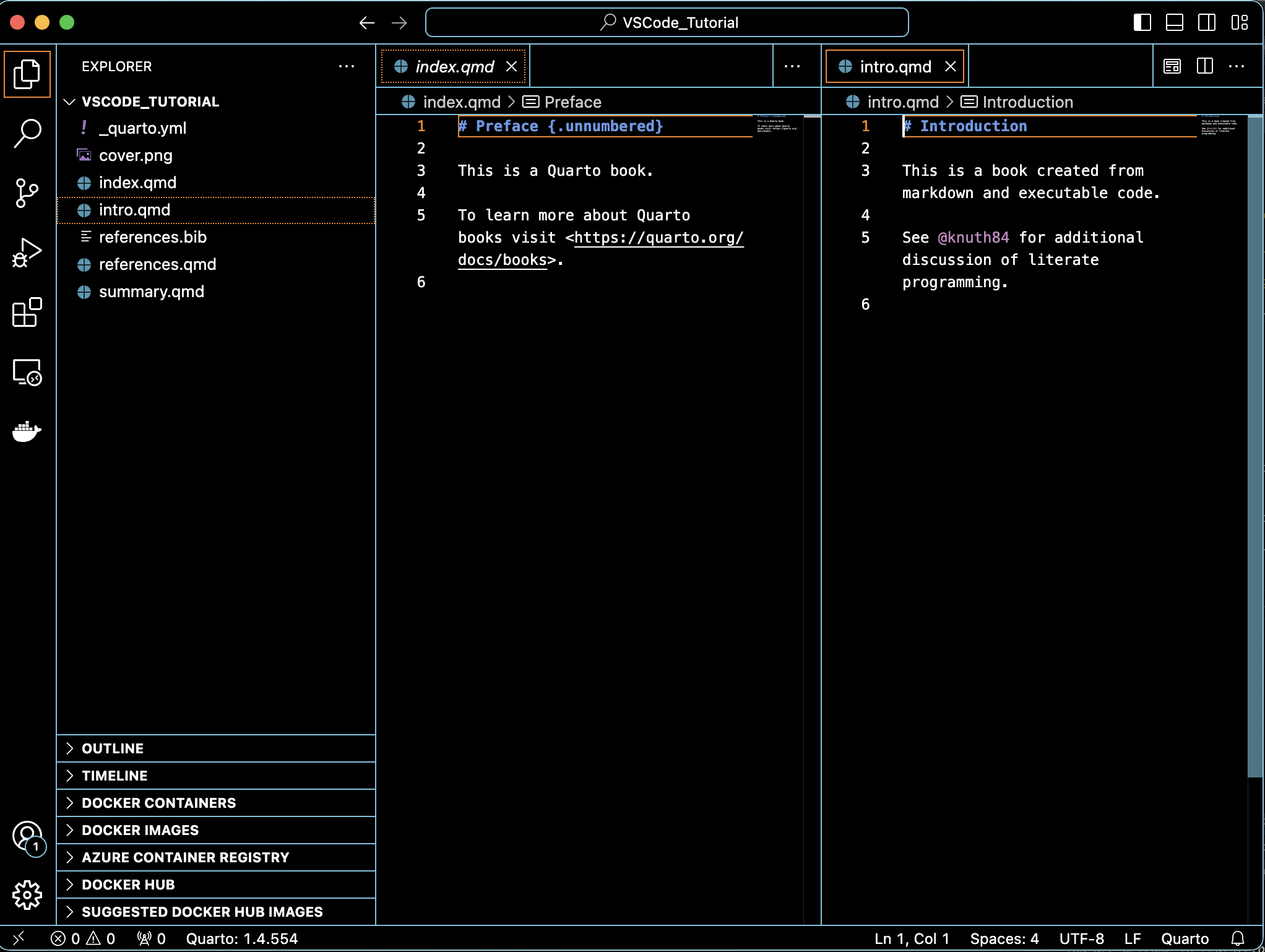Click the Quarto: 1.4.554 status item

pyautogui.click(x=242, y=938)
